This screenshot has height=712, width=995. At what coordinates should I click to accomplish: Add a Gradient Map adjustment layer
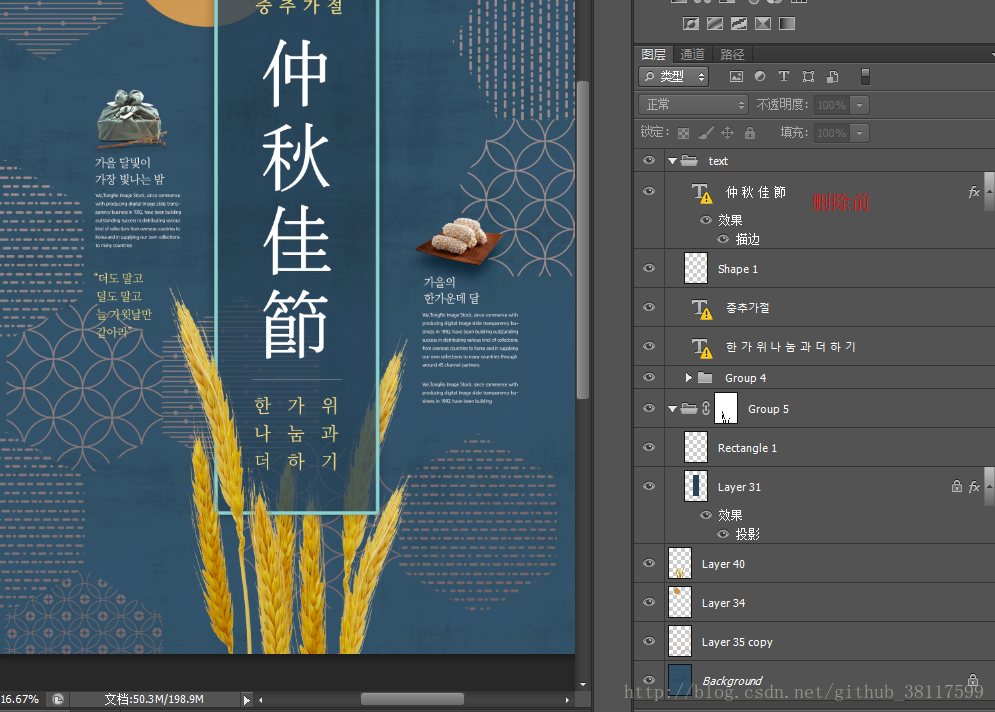coord(787,23)
